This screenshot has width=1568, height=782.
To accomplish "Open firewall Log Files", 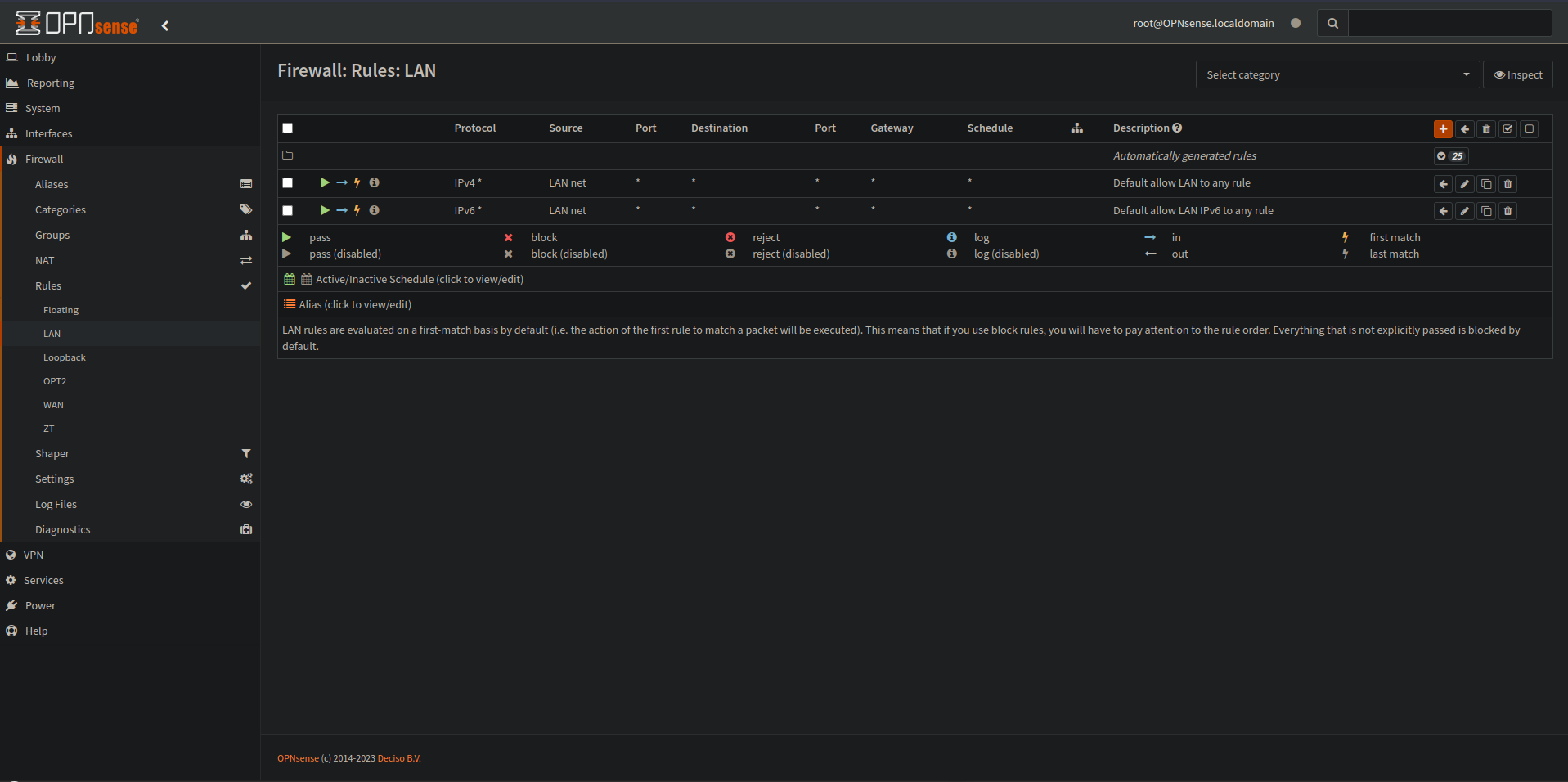I will click(x=130, y=504).
